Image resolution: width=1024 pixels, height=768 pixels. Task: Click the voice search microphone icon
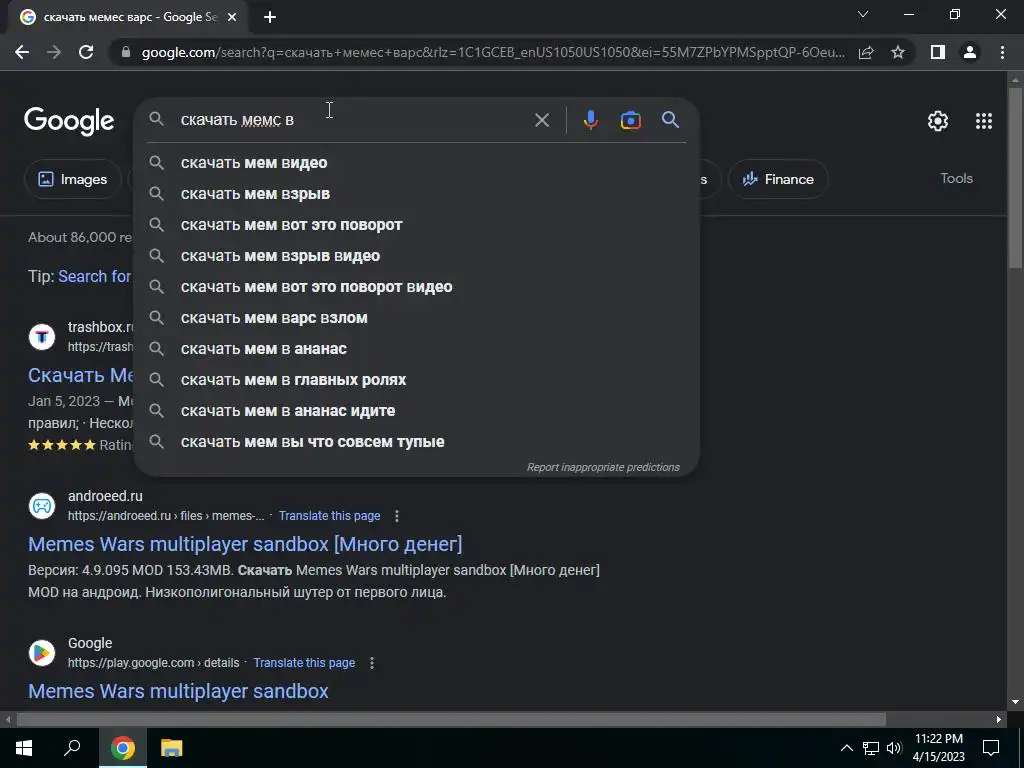click(x=590, y=120)
